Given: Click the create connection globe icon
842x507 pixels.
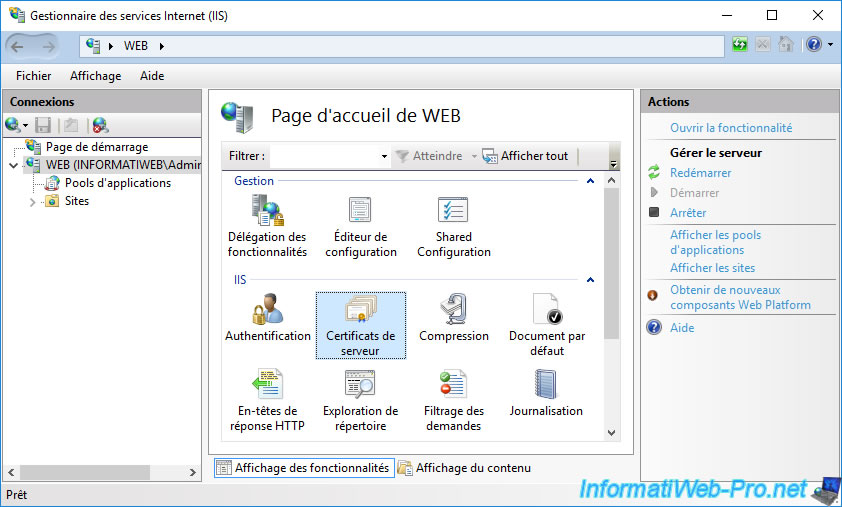Looking at the screenshot, I should (x=13, y=125).
